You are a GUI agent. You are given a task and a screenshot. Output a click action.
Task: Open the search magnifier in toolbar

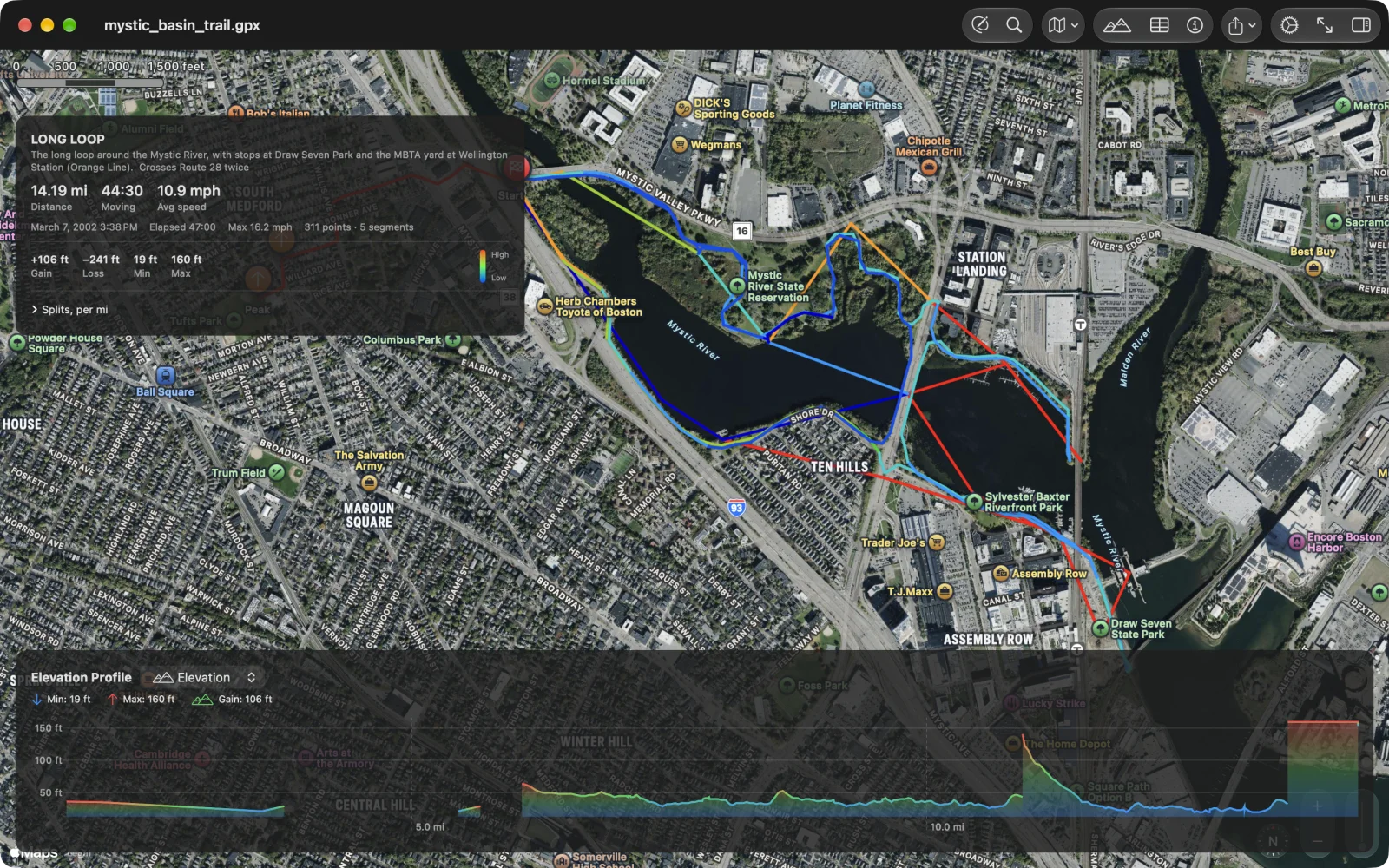1013,25
